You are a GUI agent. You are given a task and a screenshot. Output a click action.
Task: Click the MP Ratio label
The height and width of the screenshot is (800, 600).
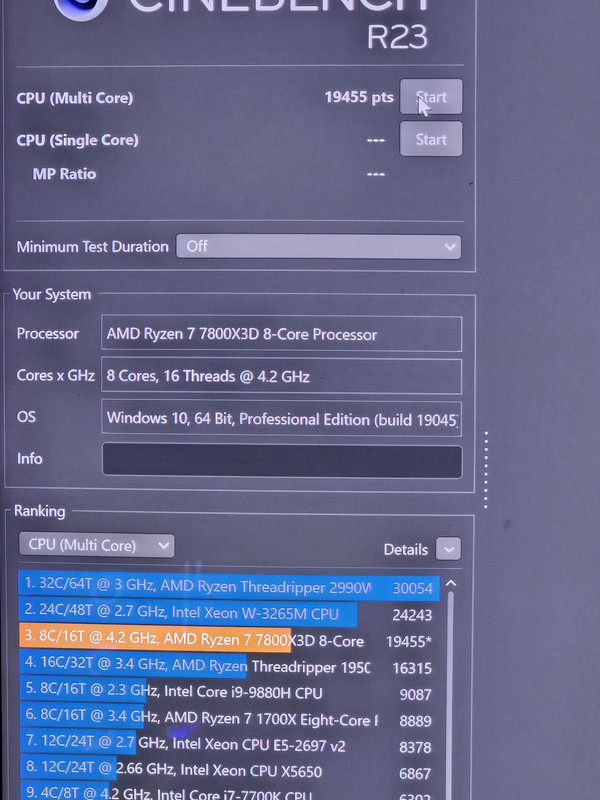click(x=64, y=174)
